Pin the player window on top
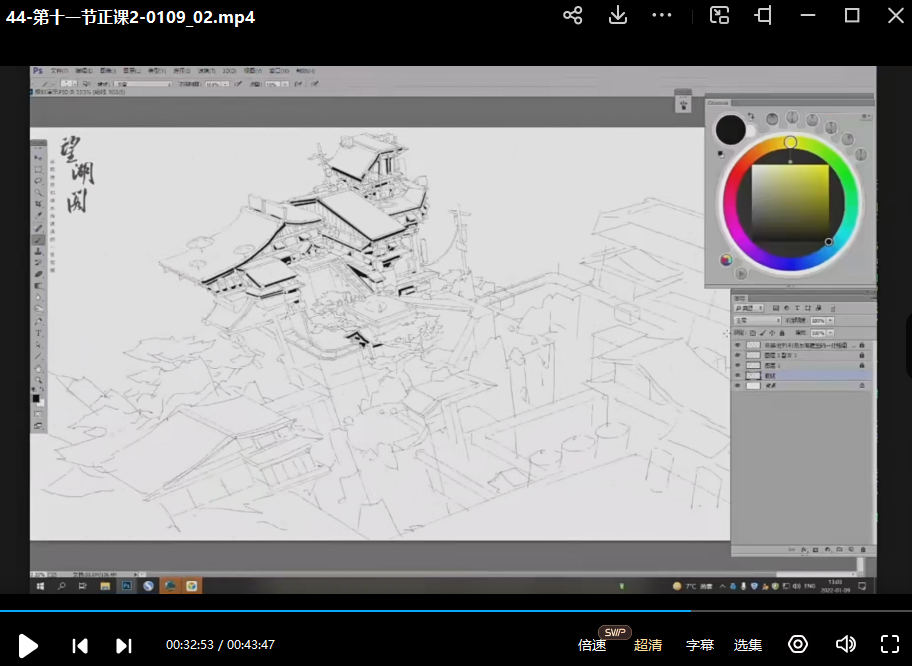Screen dimensions: 912x666 pos(764,15)
